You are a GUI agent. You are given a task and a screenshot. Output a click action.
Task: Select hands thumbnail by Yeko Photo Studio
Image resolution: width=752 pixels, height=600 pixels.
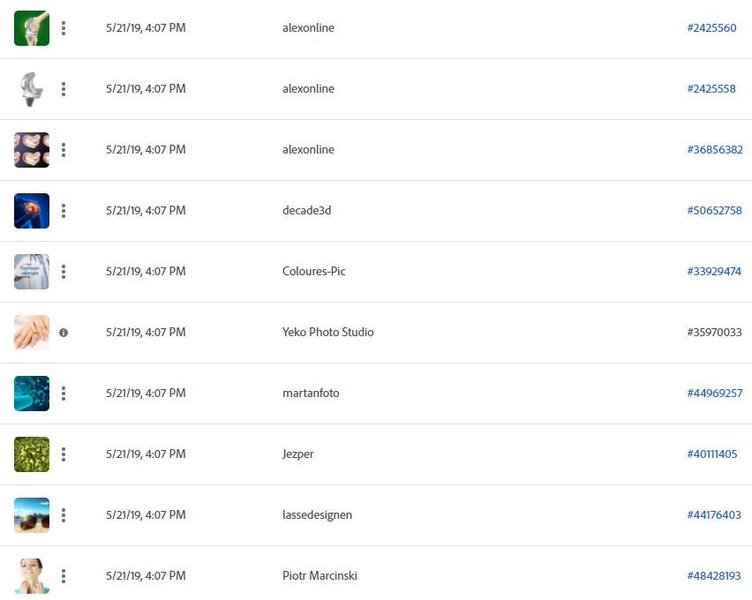(32, 332)
